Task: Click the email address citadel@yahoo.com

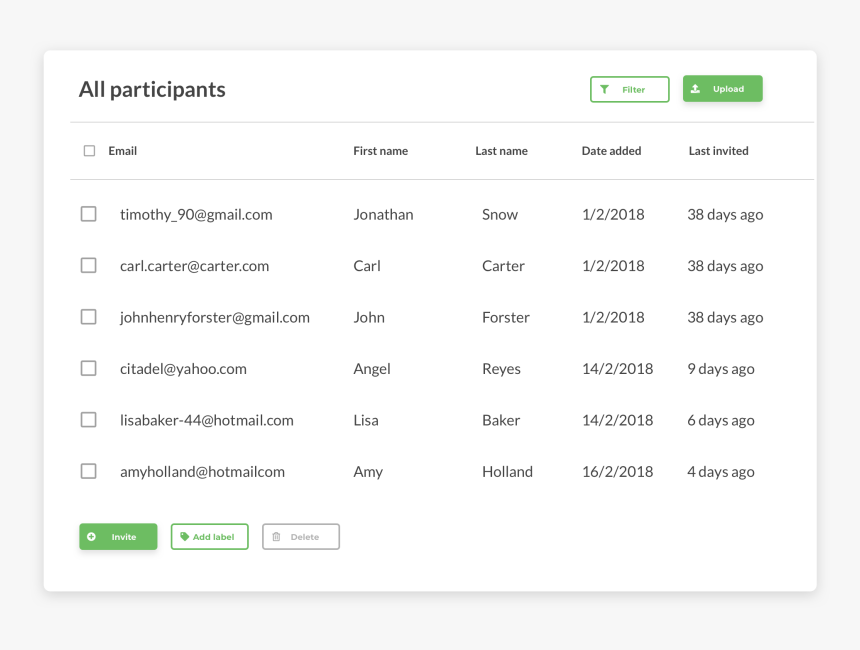Action: [183, 369]
